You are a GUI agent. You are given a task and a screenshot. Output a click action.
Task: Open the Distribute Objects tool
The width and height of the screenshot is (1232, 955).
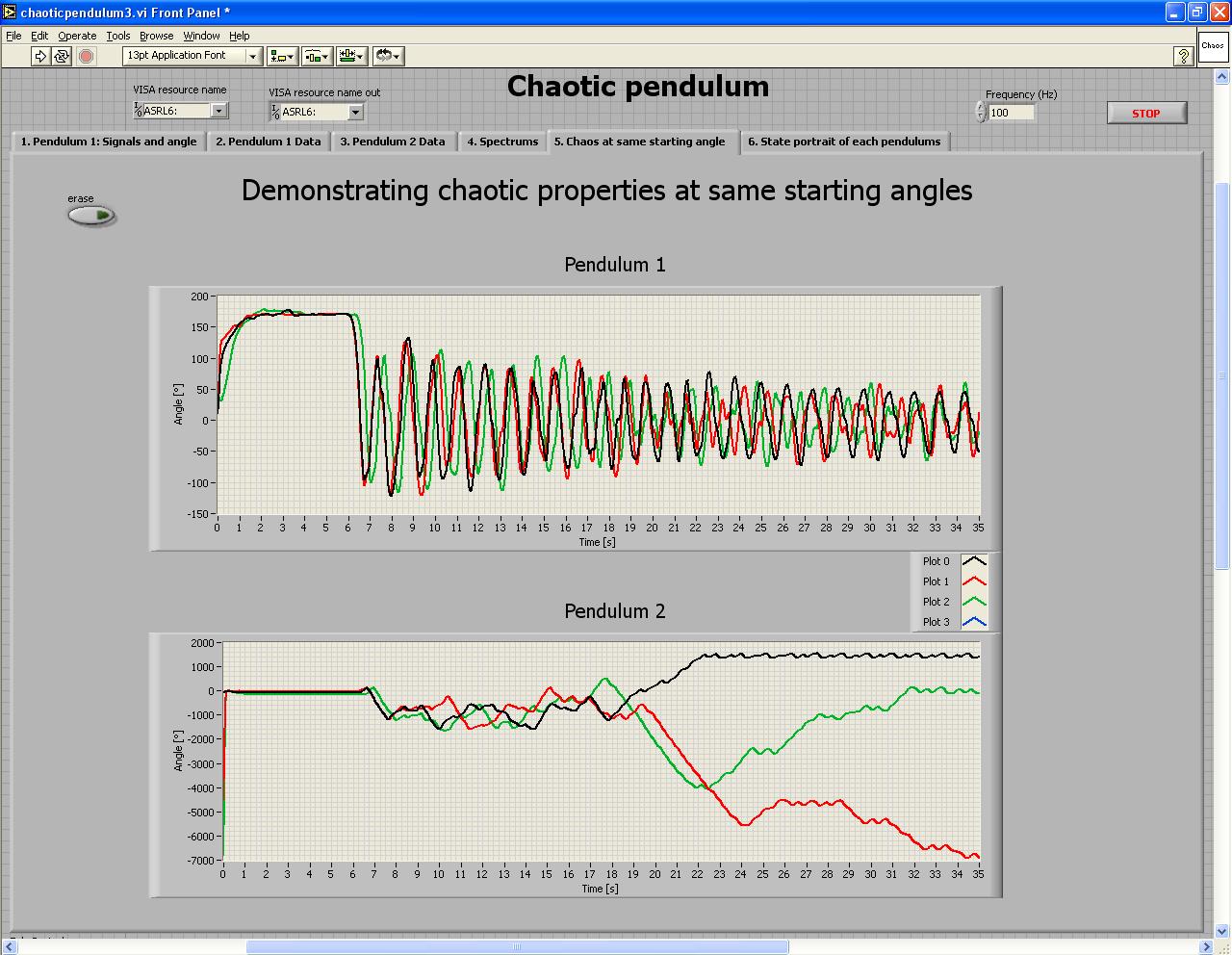tap(317, 56)
